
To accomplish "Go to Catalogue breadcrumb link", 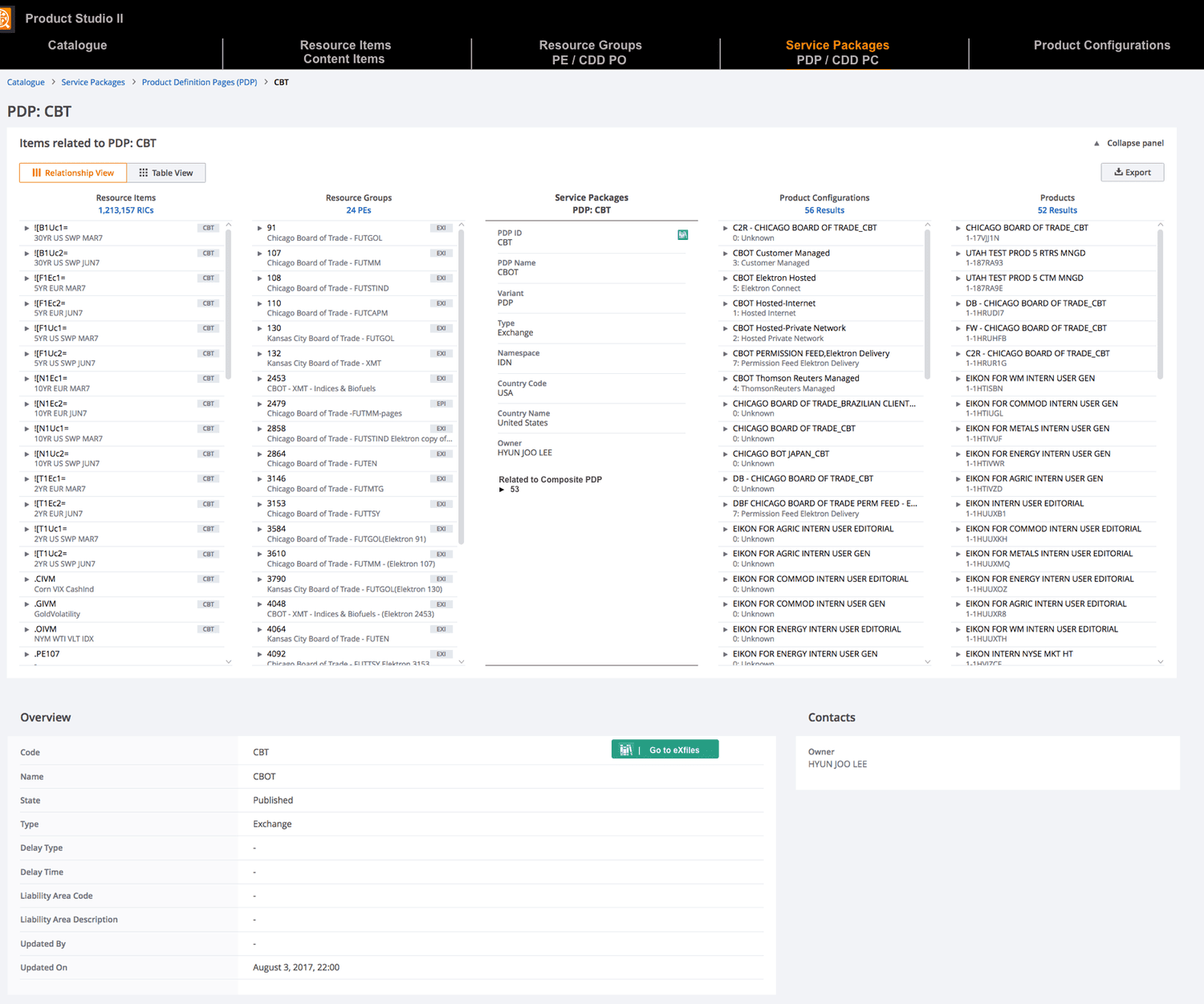I will (x=26, y=82).
